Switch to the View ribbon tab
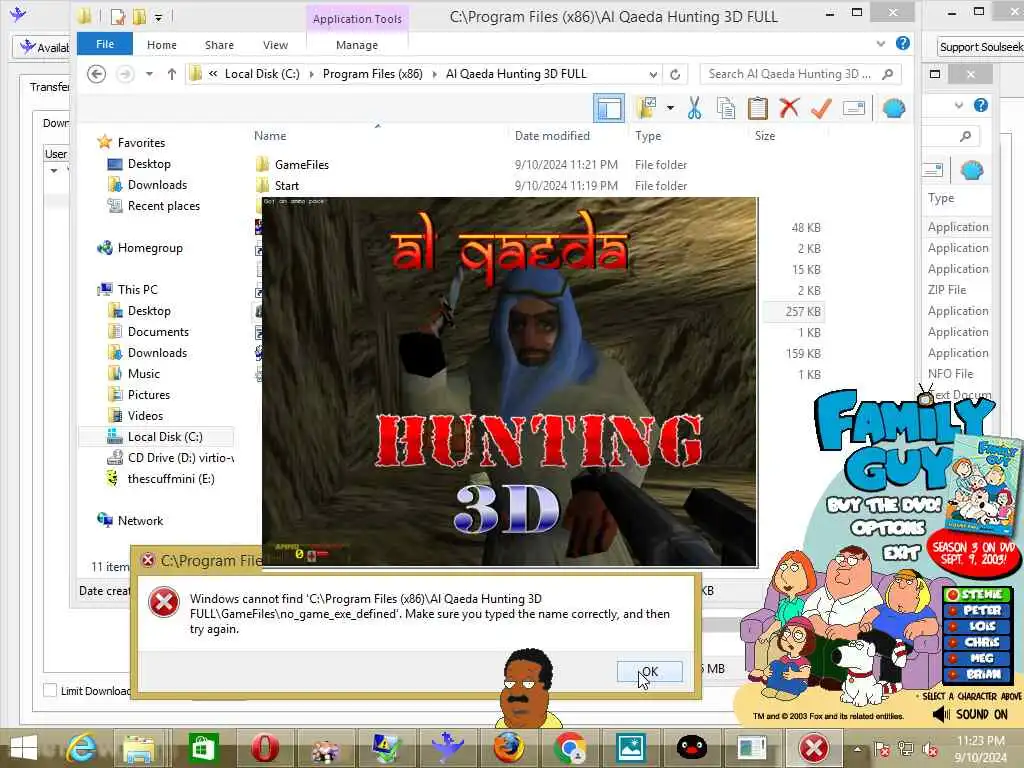Image resolution: width=1024 pixels, height=768 pixels. tap(275, 45)
